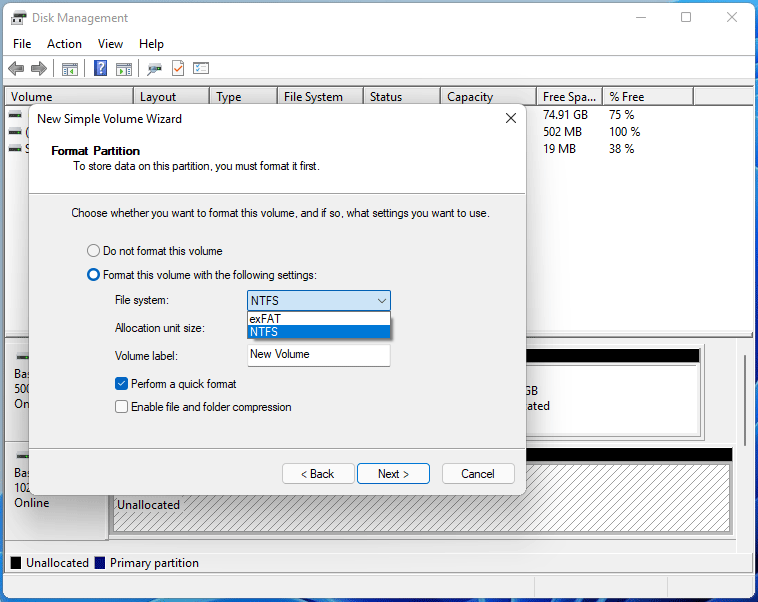
Task: Click the checklist settings toolbar icon
Action: [x=201, y=68]
